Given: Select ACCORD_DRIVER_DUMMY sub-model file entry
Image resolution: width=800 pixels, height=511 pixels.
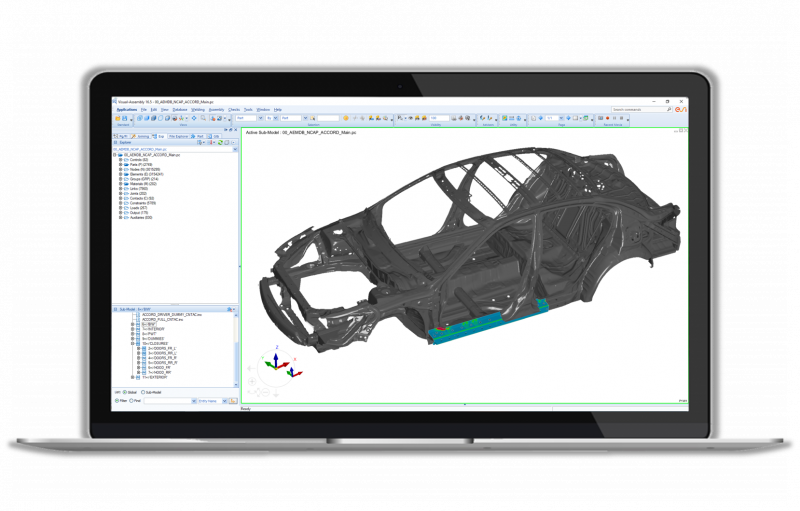Looking at the screenshot, I should click(x=172, y=315).
